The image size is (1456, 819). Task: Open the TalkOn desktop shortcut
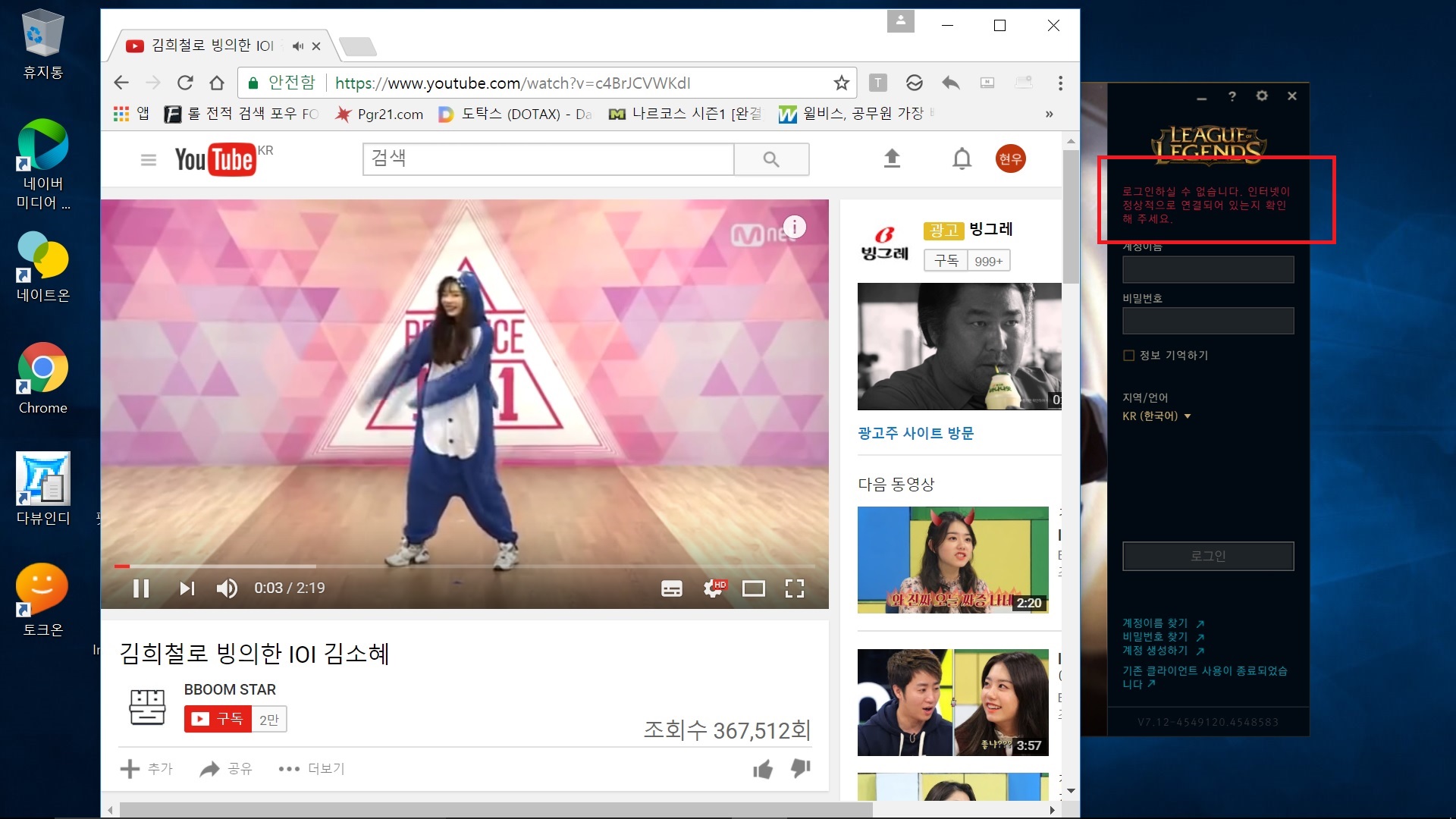[42, 600]
